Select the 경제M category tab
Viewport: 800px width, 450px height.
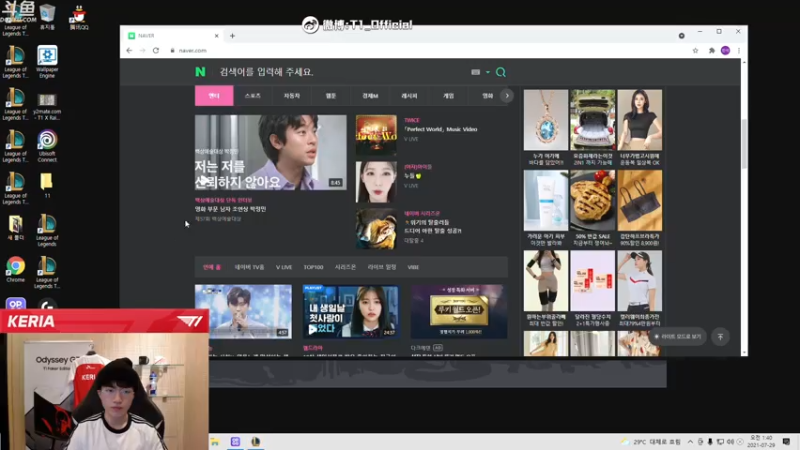click(x=370, y=95)
